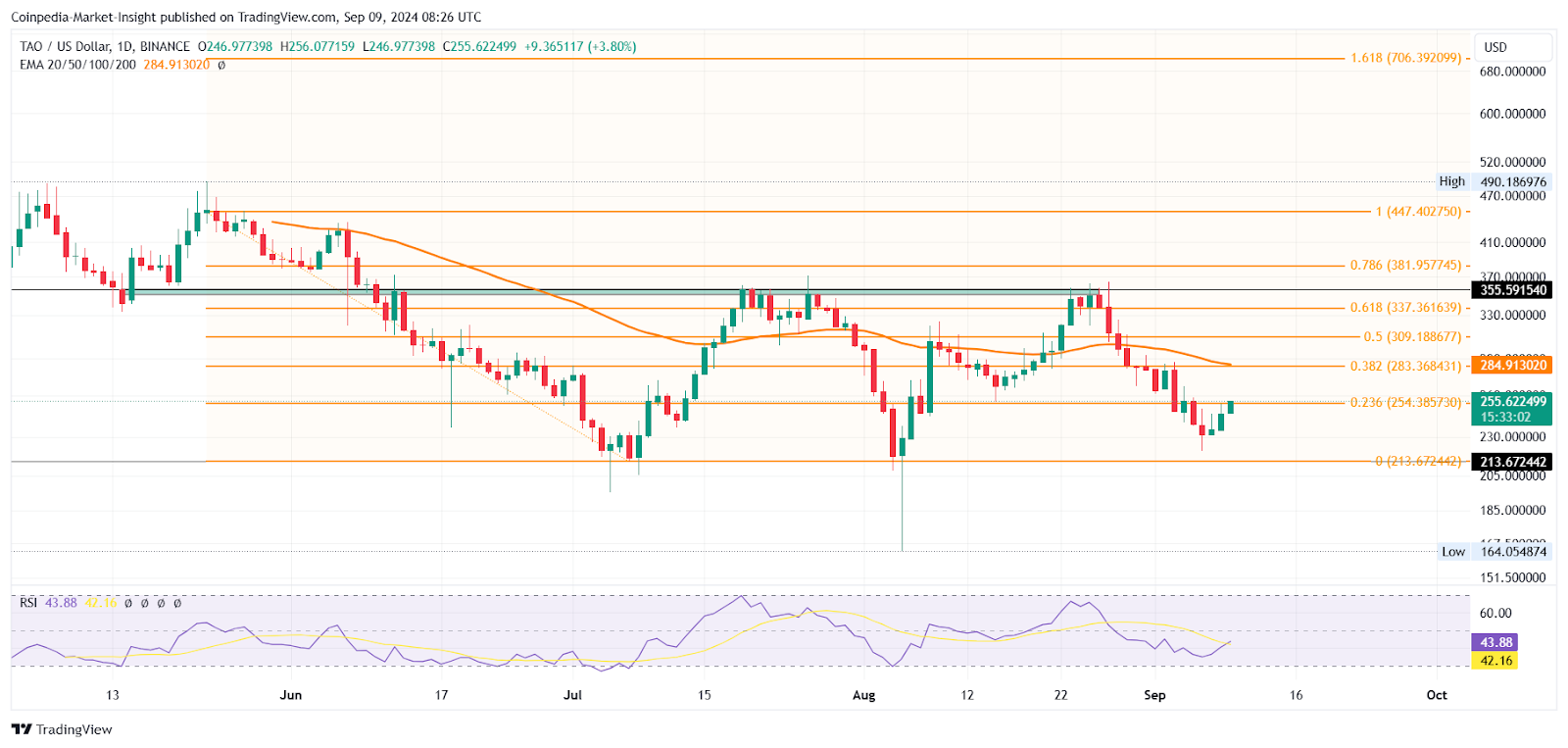Select the 0.236 (254.385730) Fibonacci label
1568x748 pixels.
point(1405,403)
